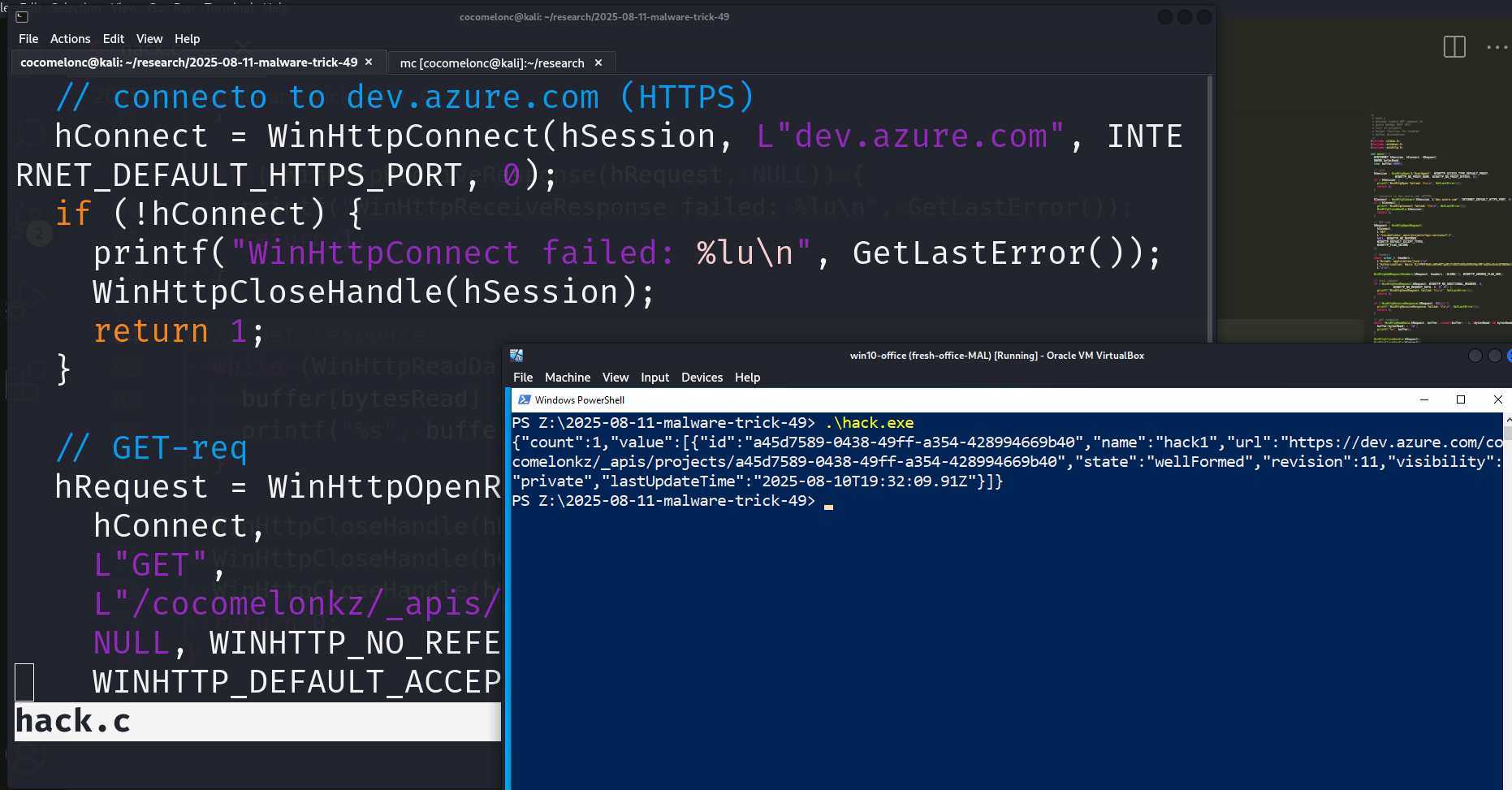Viewport: 1512px width, 790px height.
Task: Click the '// connecto to dev.azure.com' comment
Action: coord(405,97)
